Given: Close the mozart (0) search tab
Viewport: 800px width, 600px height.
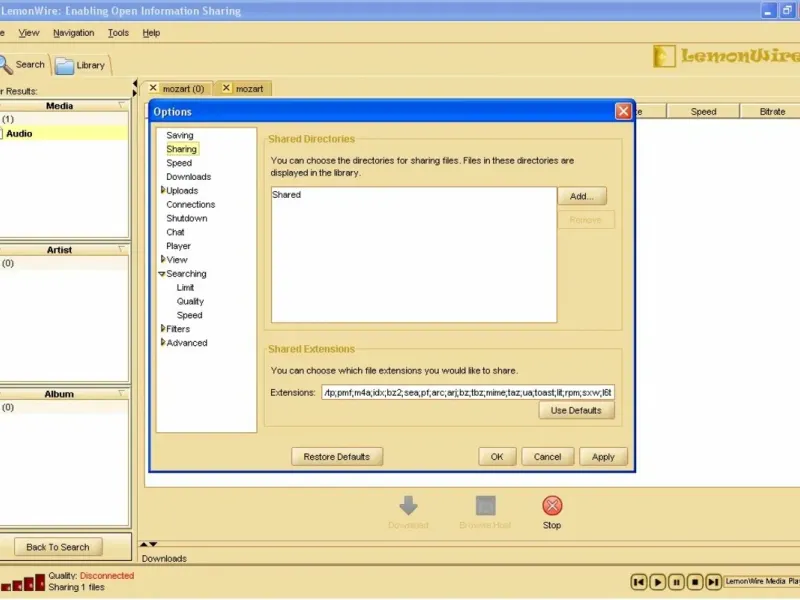Looking at the screenshot, I should click(153, 88).
